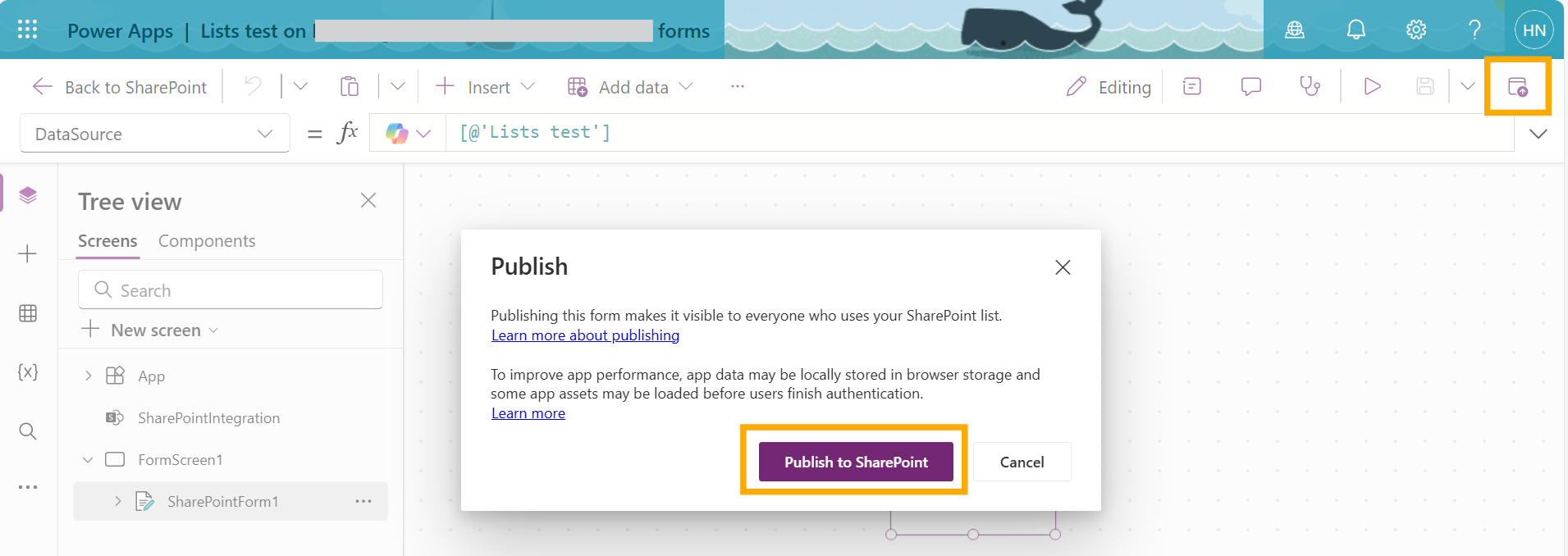Click the environment icon in header
1568x556 pixels.
(x=1295, y=30)
